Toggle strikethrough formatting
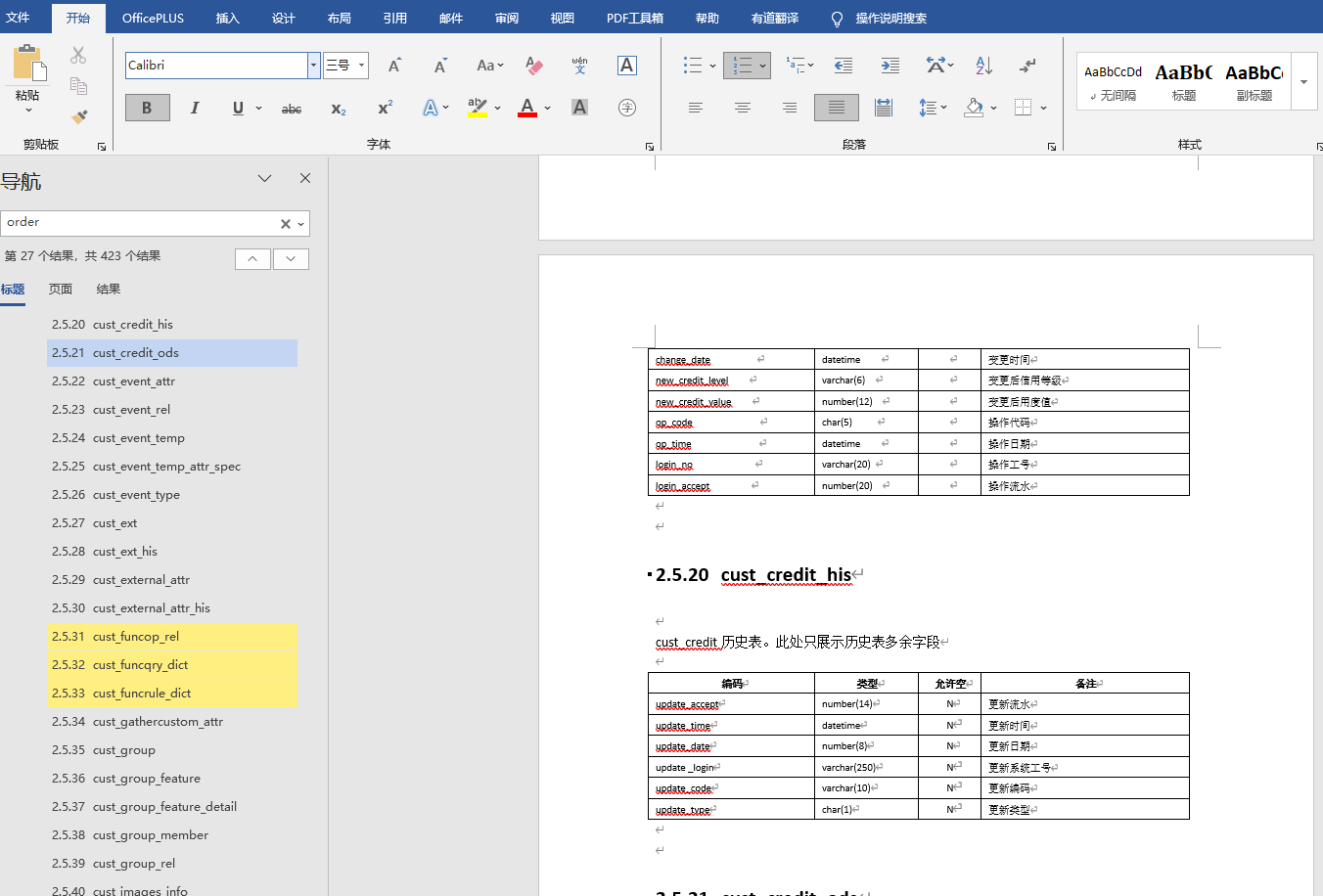The image size is (1323, 896). point(292,109)
